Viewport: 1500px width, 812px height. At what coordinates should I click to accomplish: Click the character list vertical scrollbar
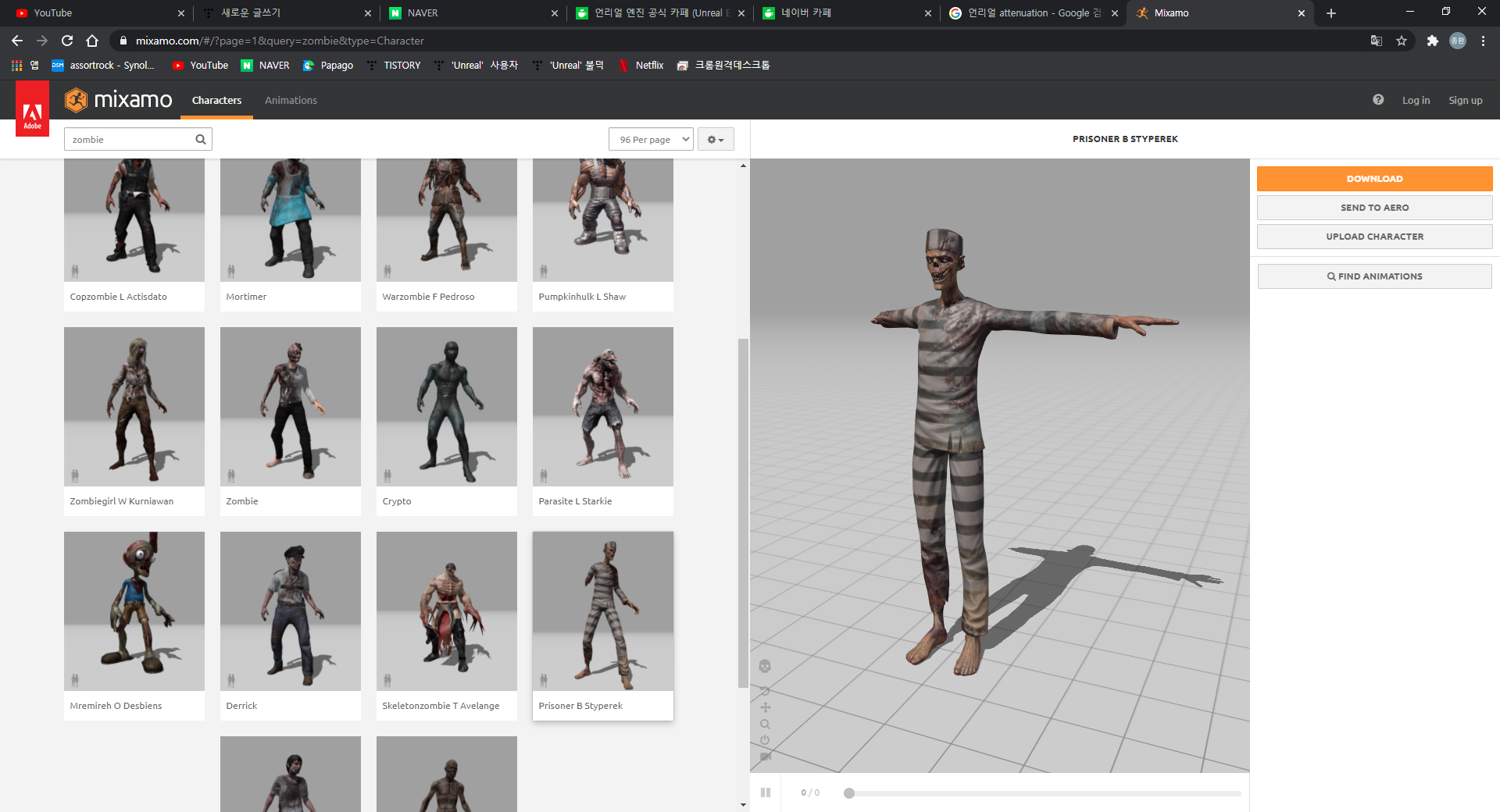pyautogui.click(x=743, y=513)
